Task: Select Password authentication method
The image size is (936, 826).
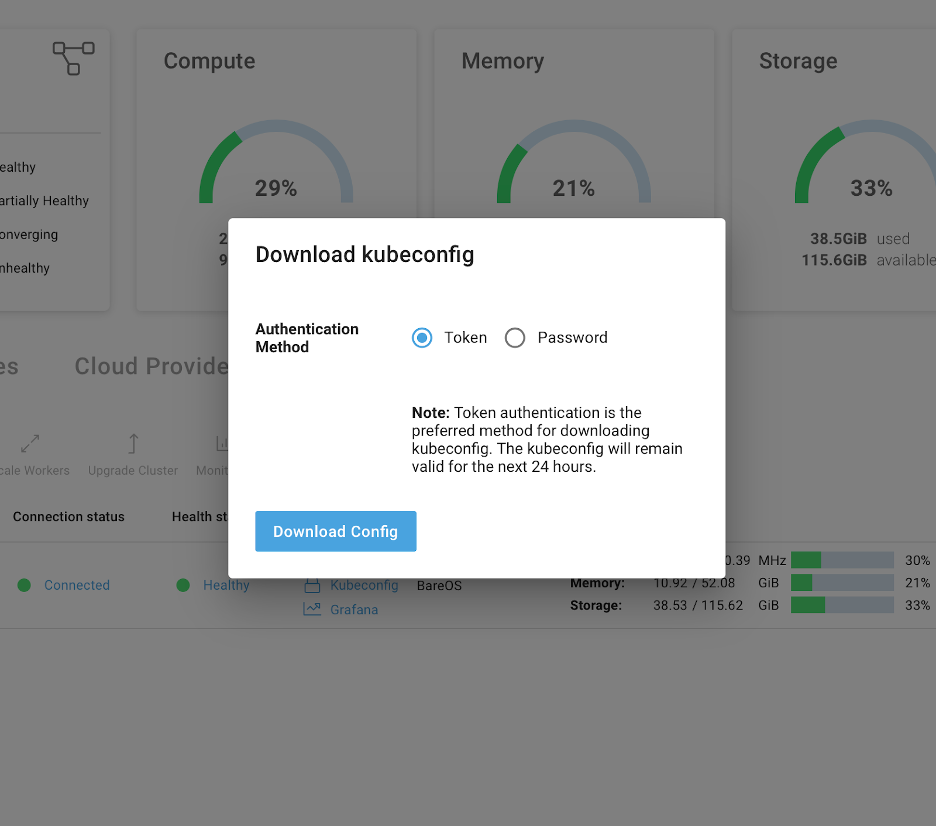Action: (x=515, y=338)
